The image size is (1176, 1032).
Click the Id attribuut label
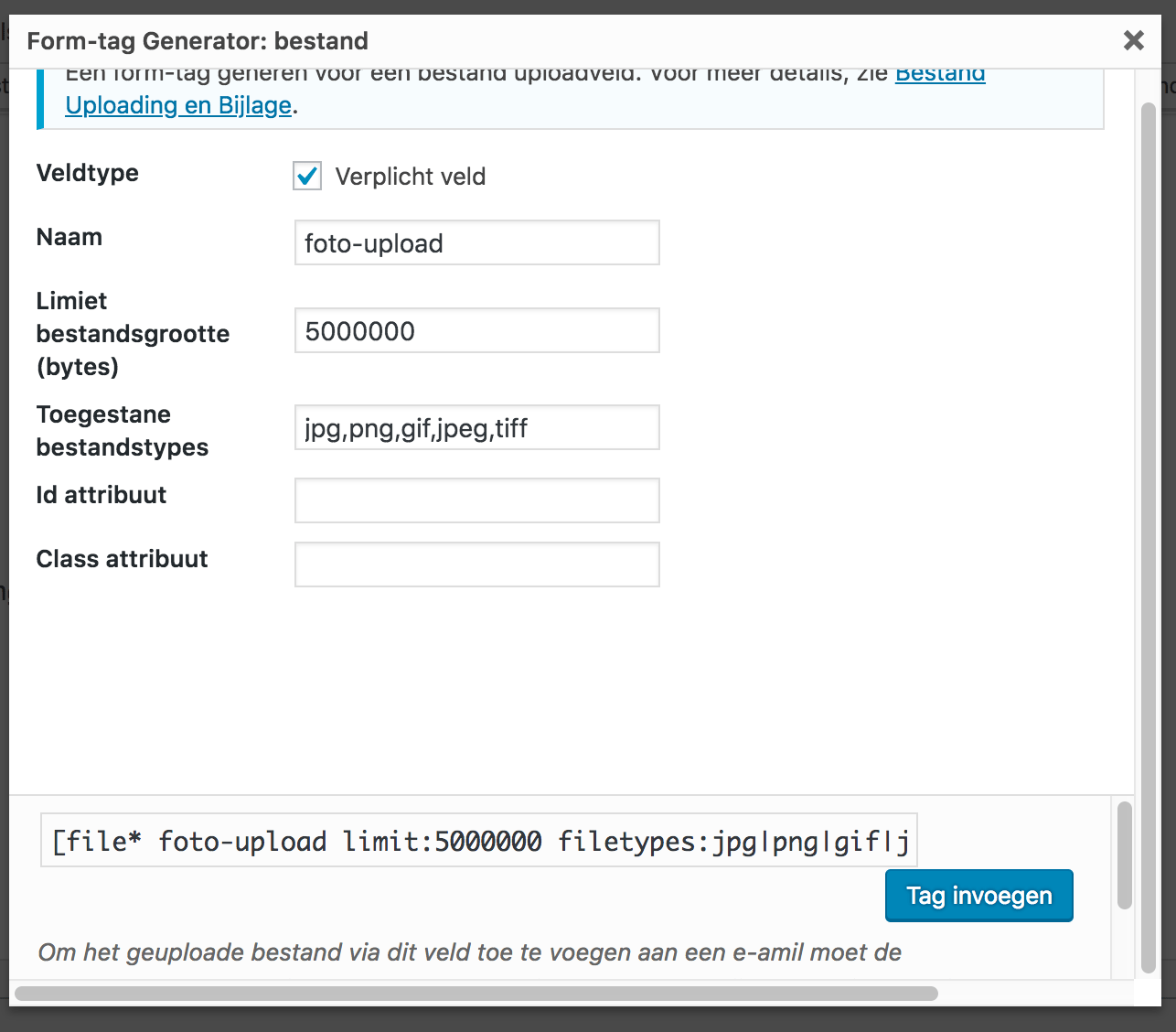point(101,495)
